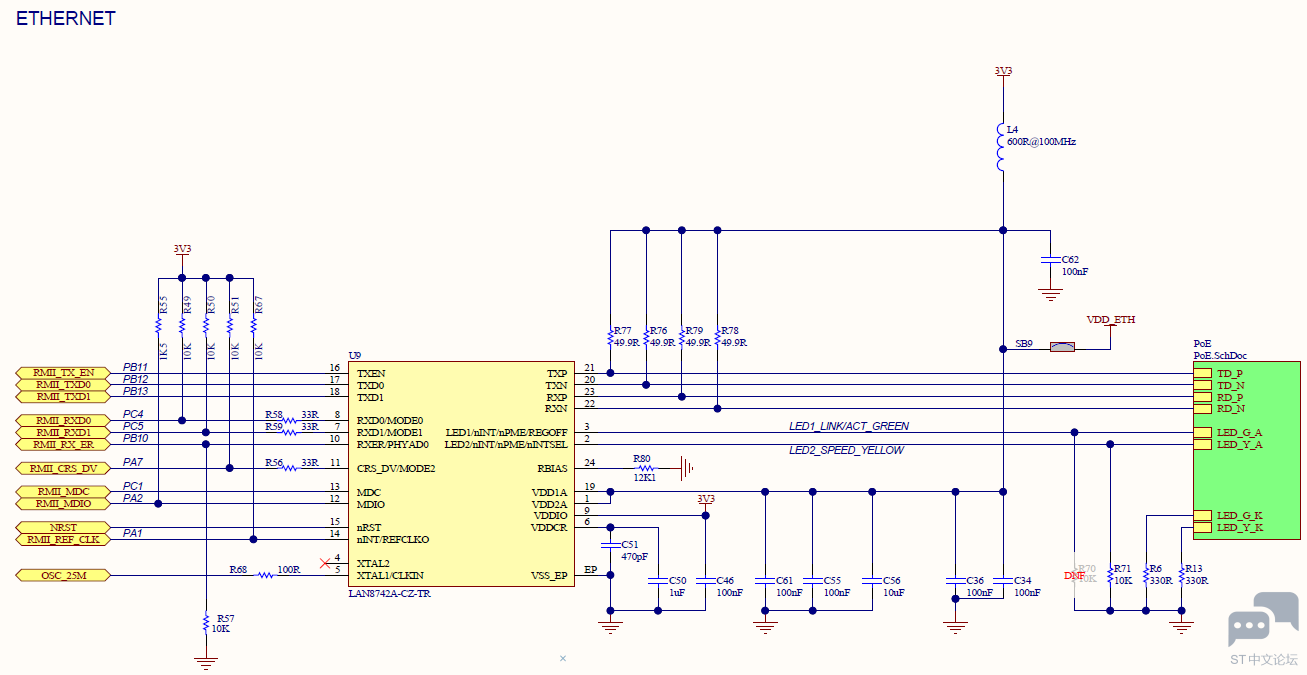Select the RMII_CRS_DV port
Screen dimensions: 1307x675
(63, 469)
